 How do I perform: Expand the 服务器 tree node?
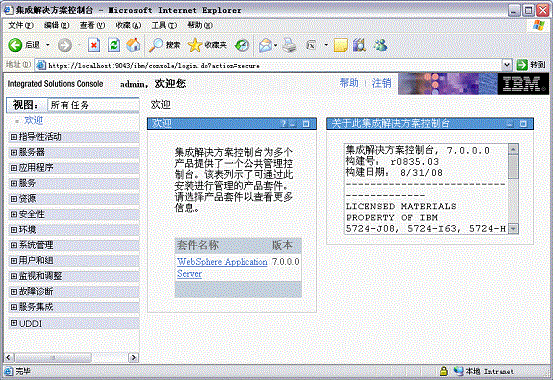(x=14, y=152)
